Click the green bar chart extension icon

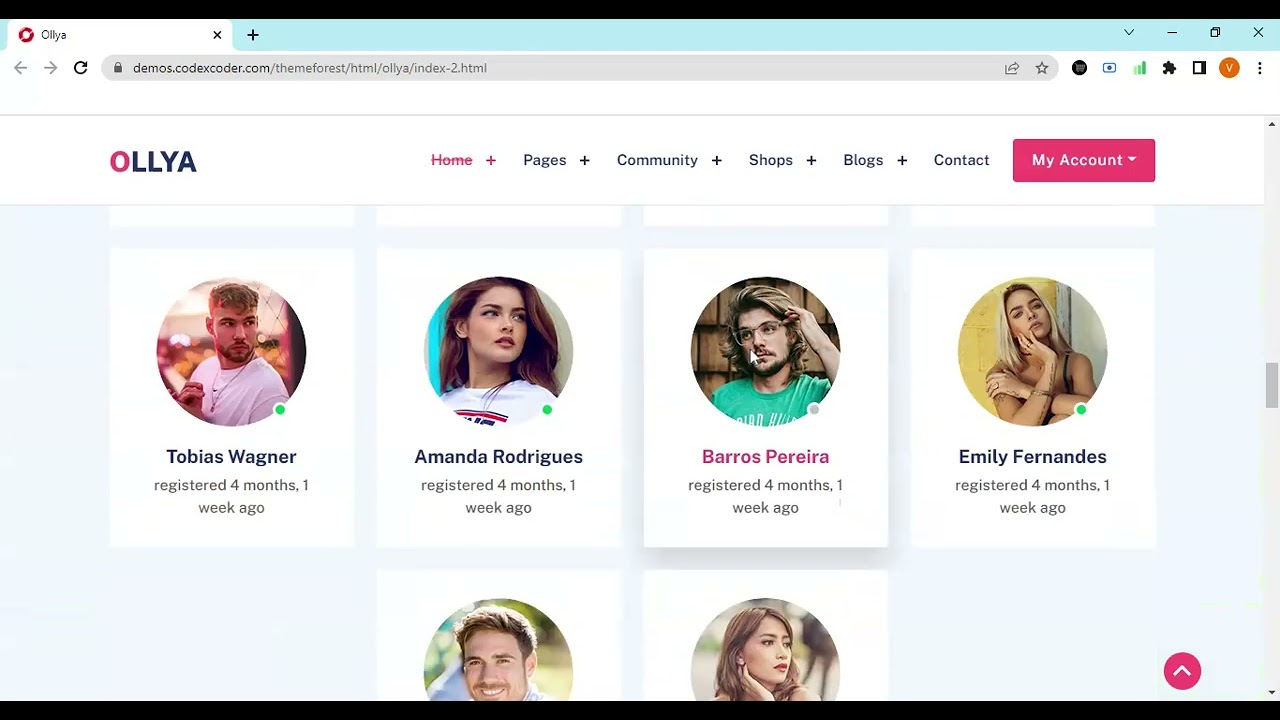(x=1139, y=68)
